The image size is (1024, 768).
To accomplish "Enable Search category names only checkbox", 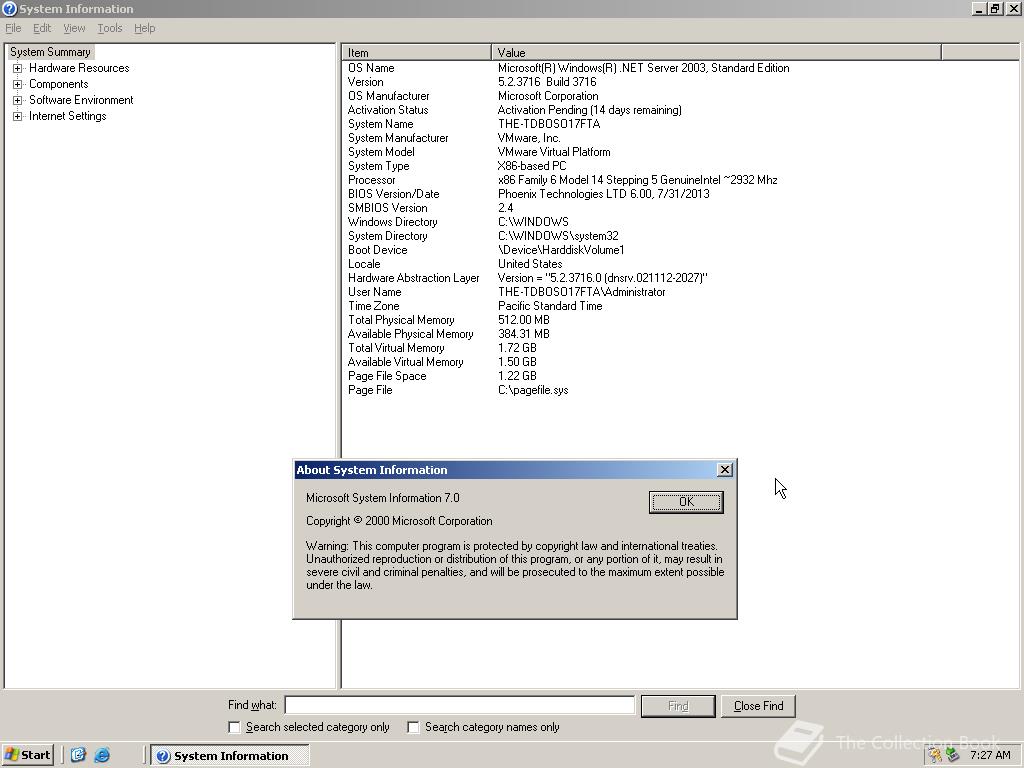I will click(413, 727).
